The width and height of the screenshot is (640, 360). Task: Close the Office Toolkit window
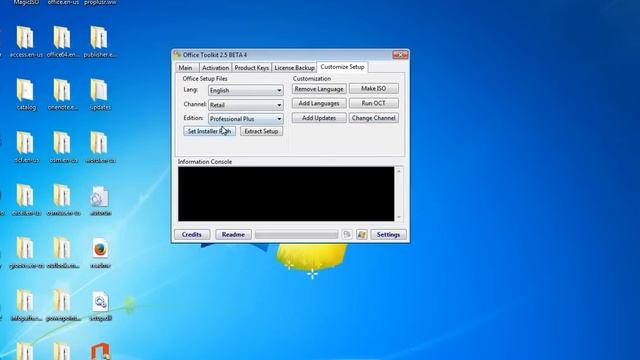coord(400,55)
